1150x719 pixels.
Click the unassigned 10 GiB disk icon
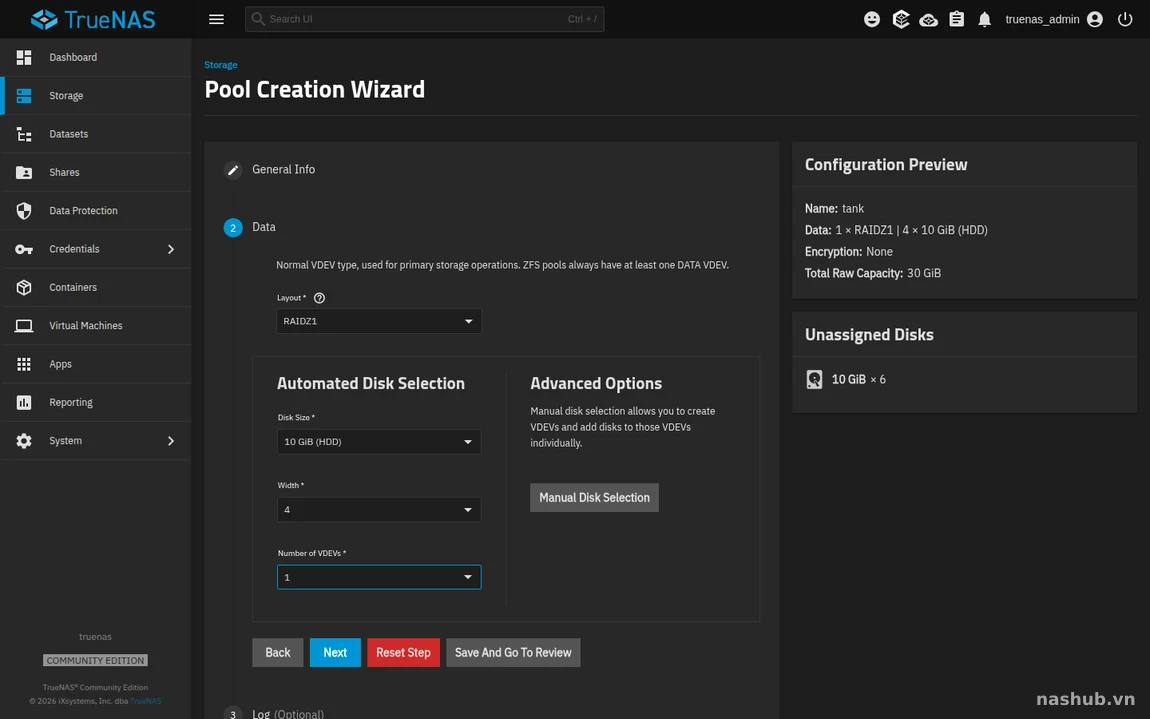(814, 379)
